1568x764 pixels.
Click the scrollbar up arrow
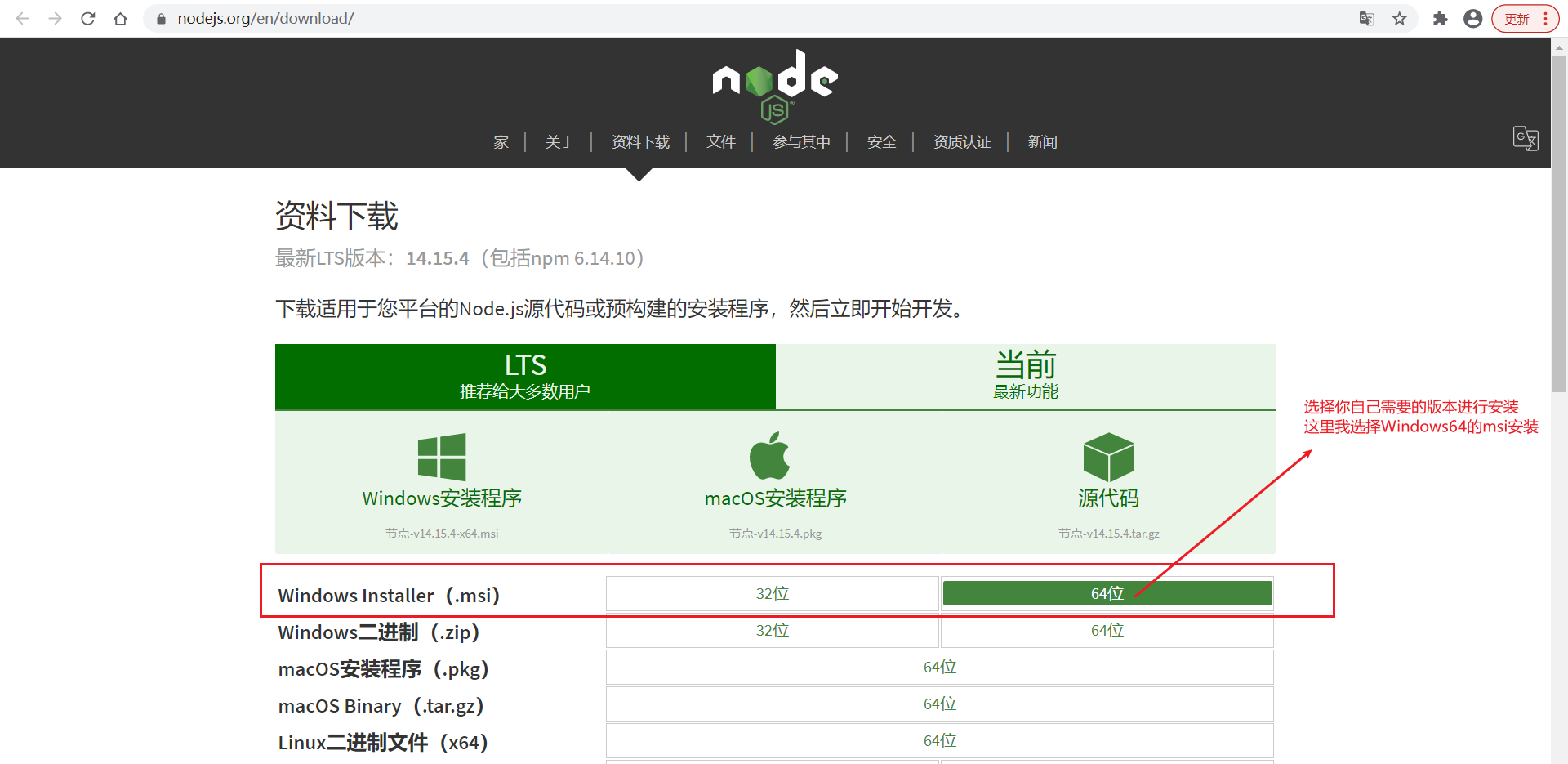[1559, 47]
